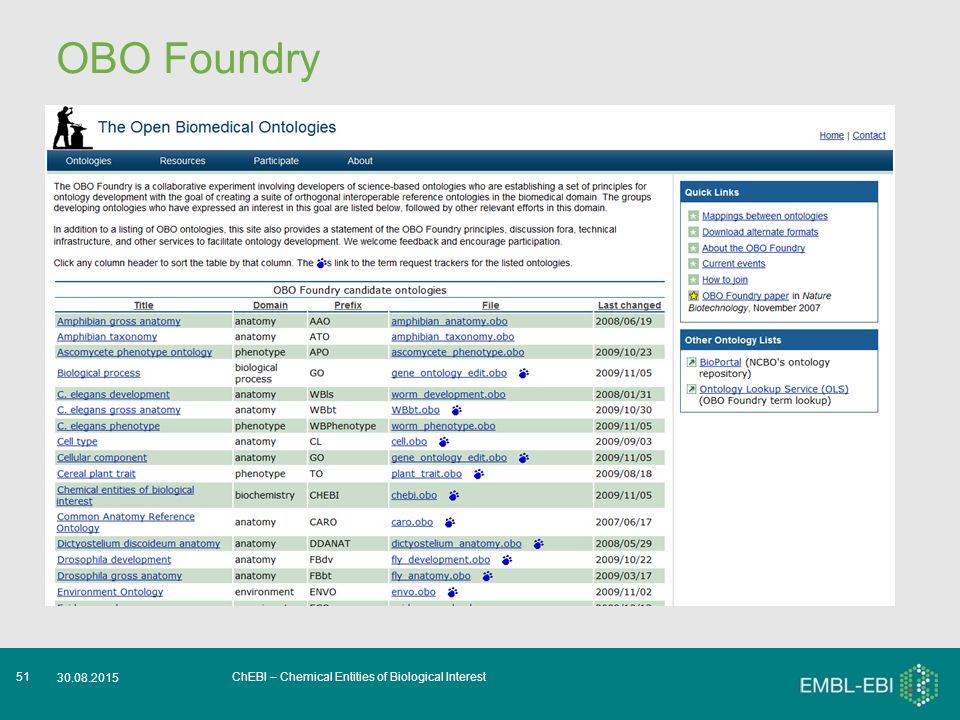The image size is (960, 720).
Task: Open the How to join link
Action: tap(725, 280)
